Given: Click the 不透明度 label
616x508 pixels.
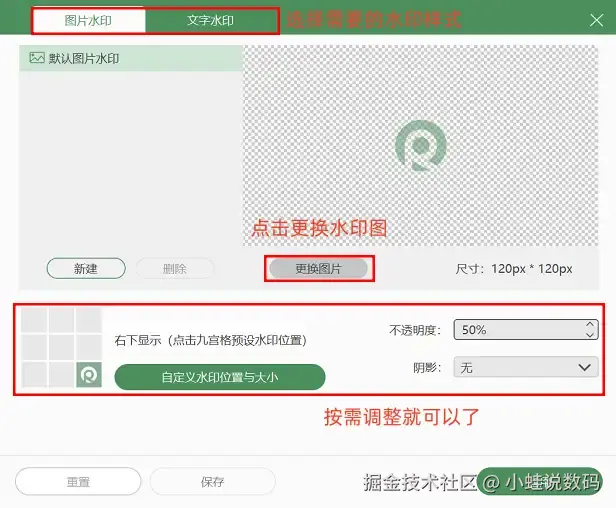Looking at the screenshot, I should pyautogui.click(x=415, y=330).
